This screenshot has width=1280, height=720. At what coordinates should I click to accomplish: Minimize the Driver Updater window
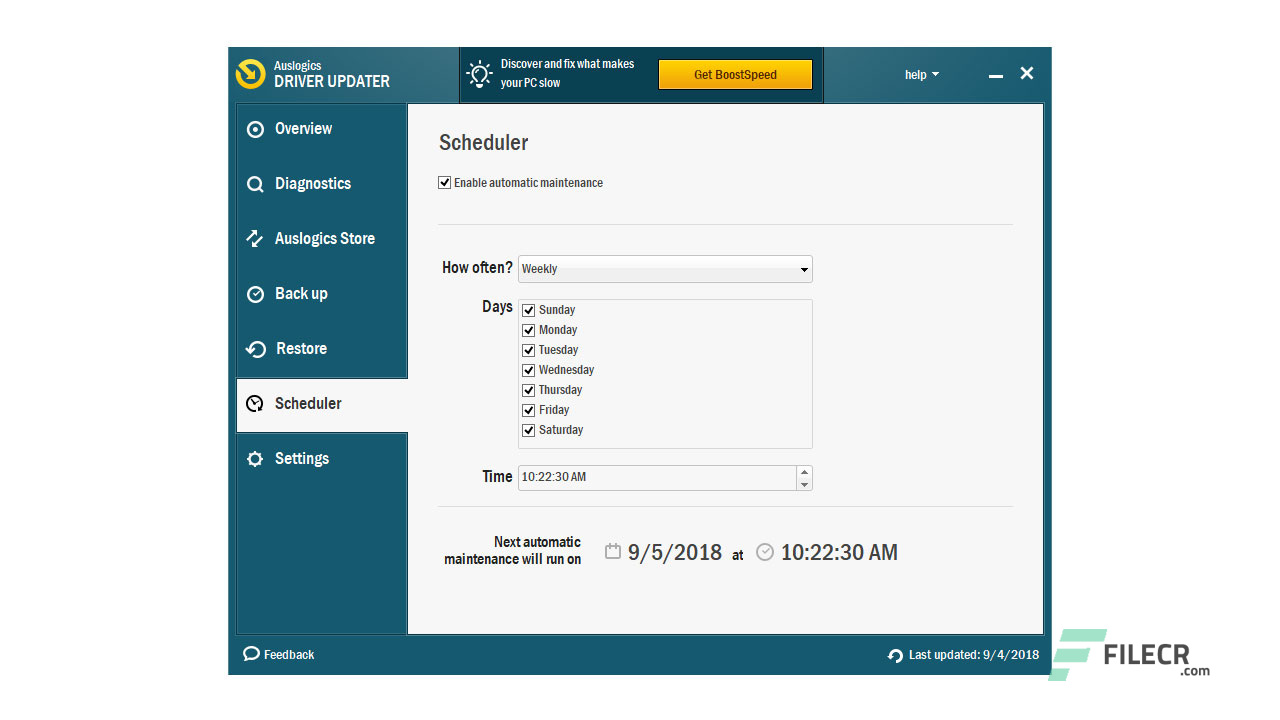click(996, 75)
